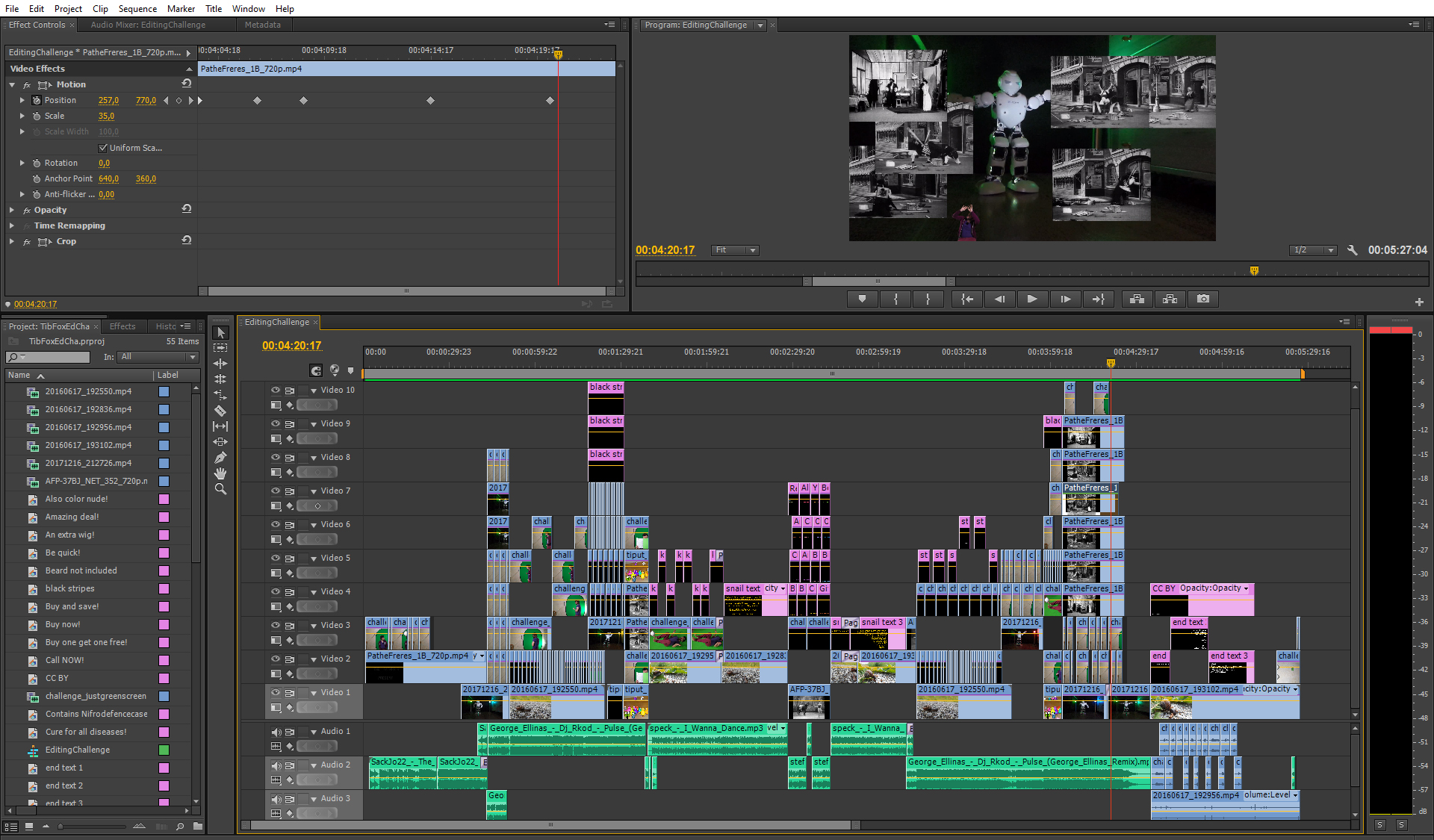Switch Project panel to Icon view
The image size is (1434, 840).
coord(28,826)
